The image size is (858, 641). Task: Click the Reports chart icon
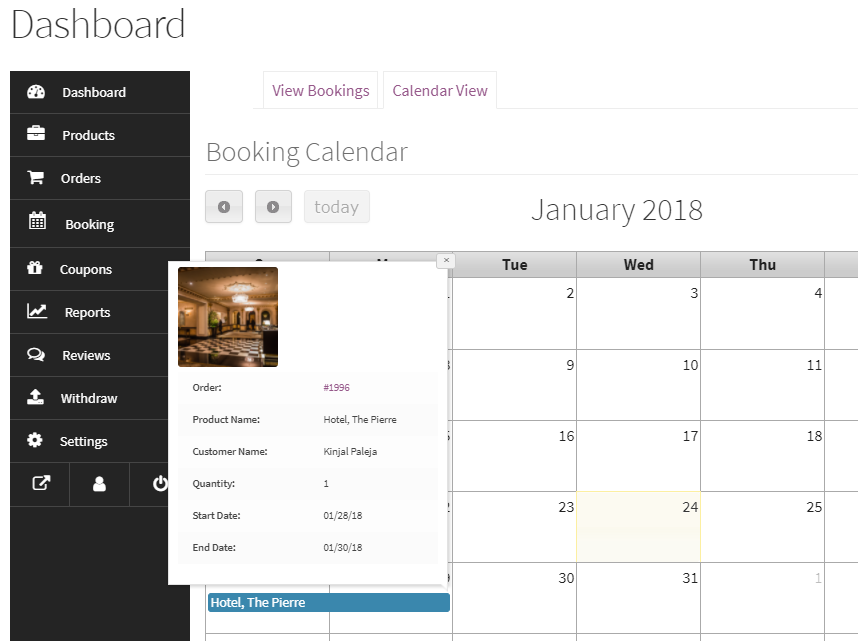[37, 312]
